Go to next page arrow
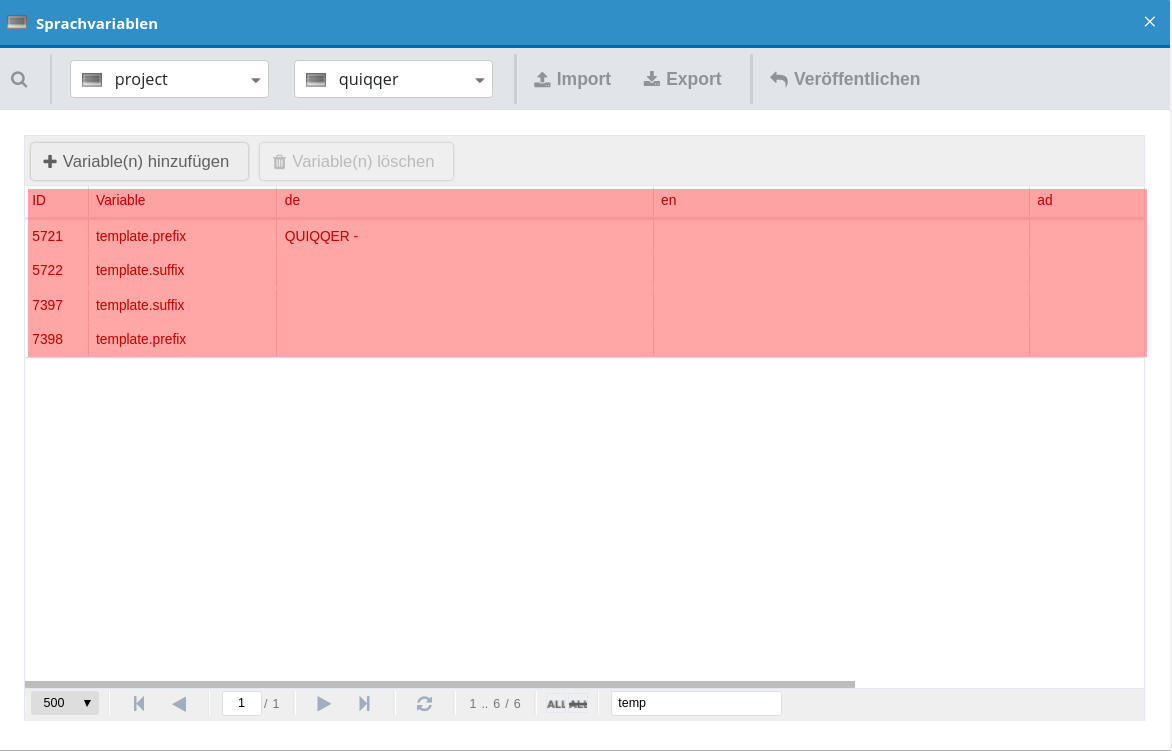 coord(323,703)
